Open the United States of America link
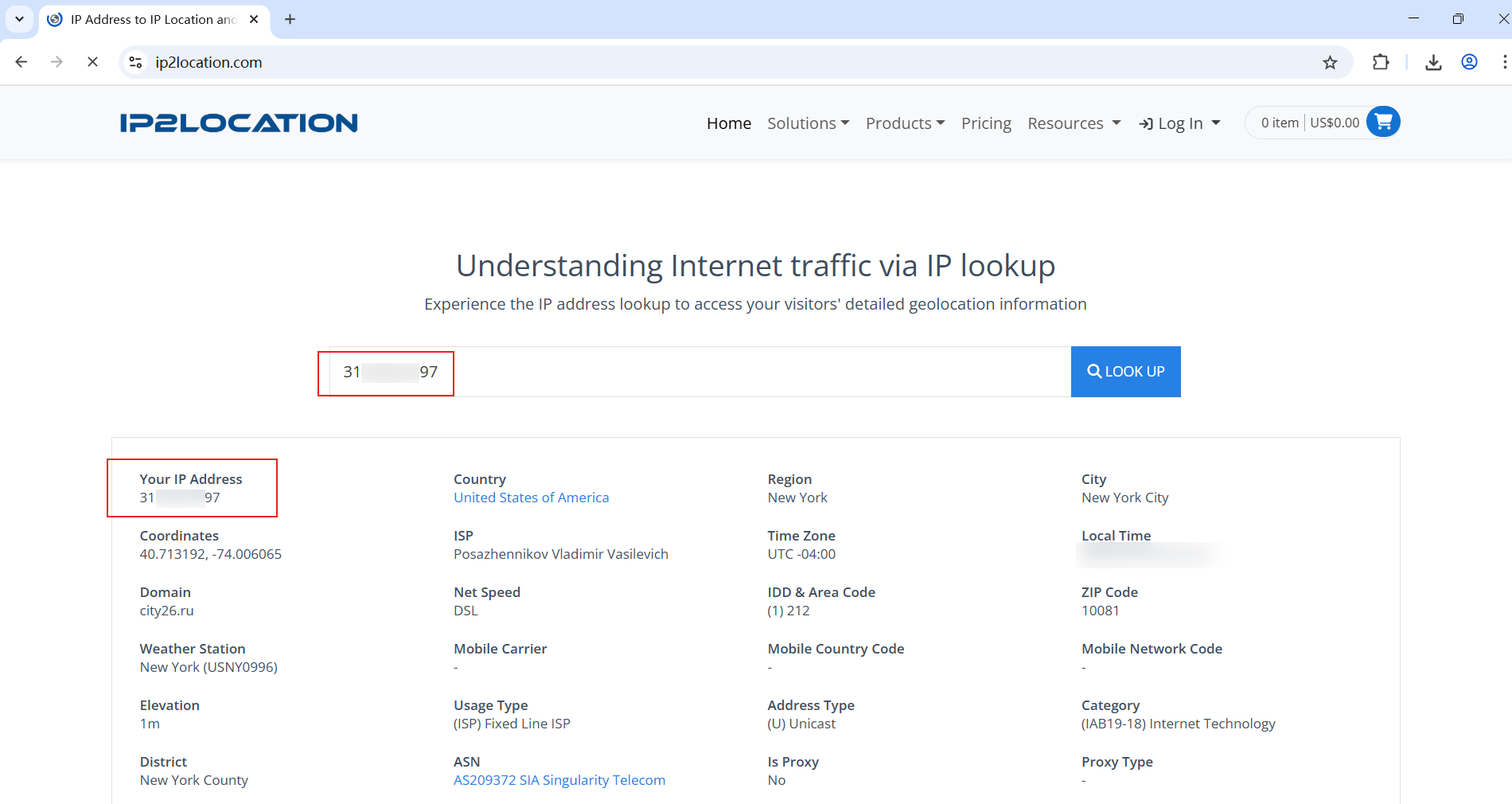Screen dimensions: 1512x804 pyautogui.click(x=531, y=498)
